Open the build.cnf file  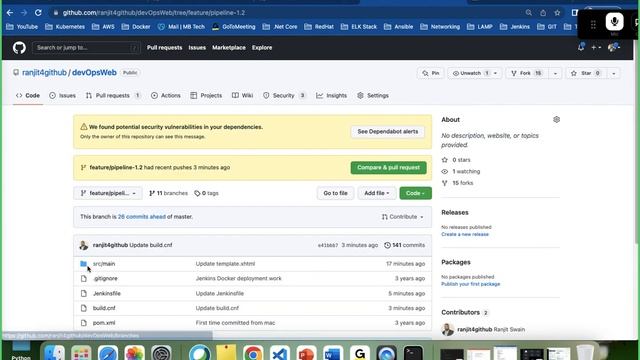(x=104, y=308)
